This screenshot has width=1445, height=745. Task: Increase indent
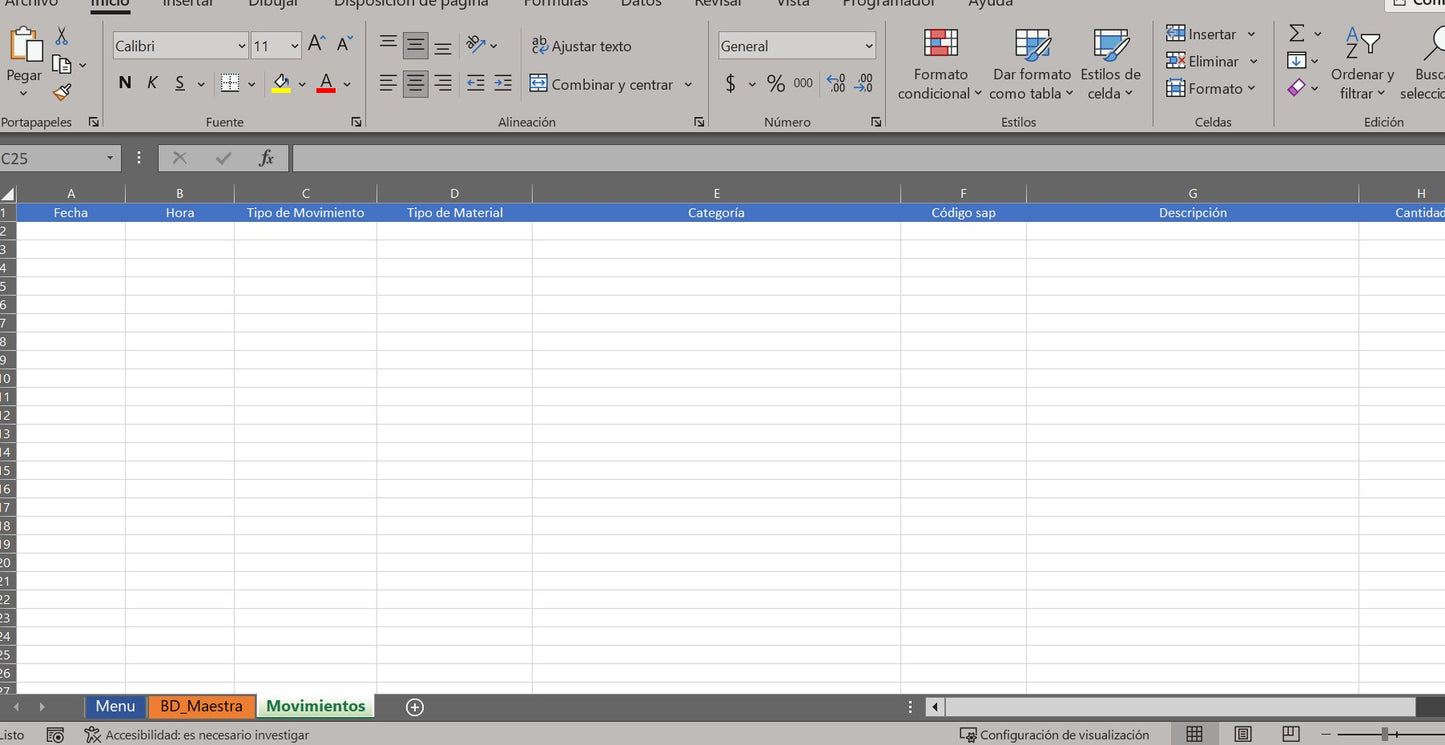[x=503, y=84]
